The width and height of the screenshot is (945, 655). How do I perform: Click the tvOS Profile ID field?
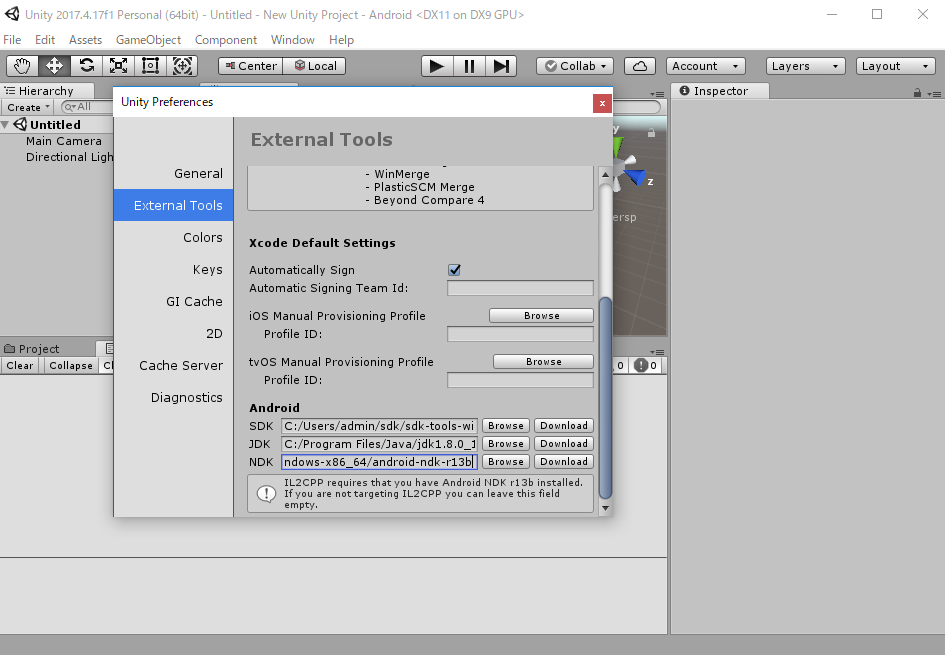click(520, 380)
